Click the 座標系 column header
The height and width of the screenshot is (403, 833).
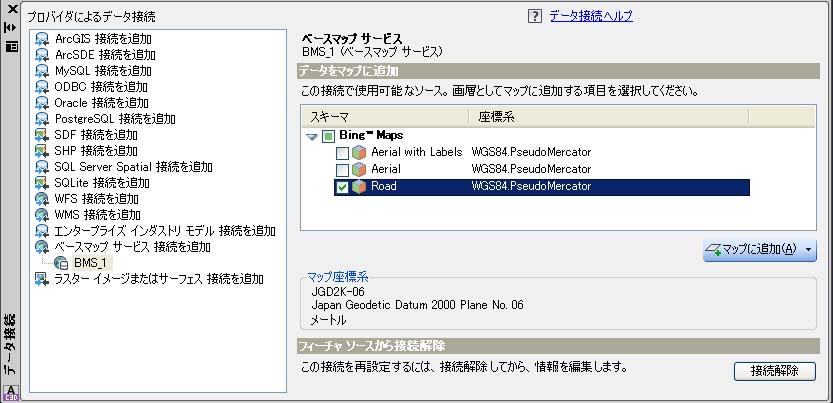[609, 117]
